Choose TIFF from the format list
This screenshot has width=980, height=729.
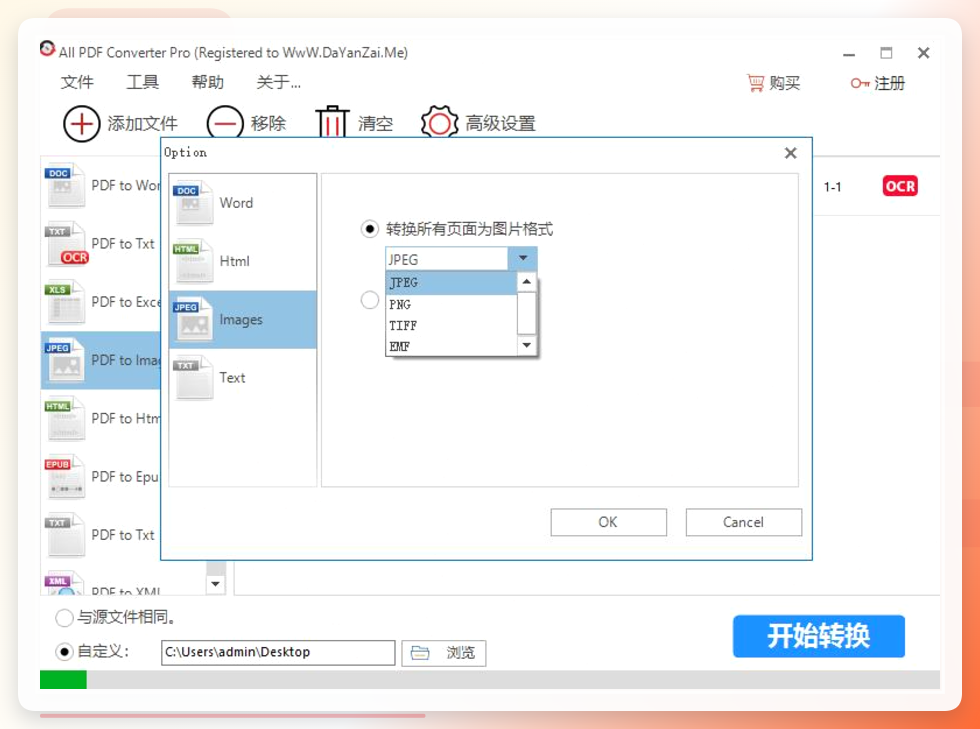[x=451, y=325]
